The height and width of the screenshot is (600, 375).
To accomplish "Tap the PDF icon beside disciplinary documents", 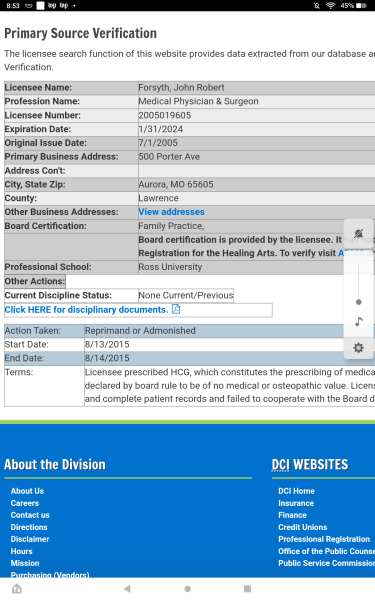I will (176, 309).
